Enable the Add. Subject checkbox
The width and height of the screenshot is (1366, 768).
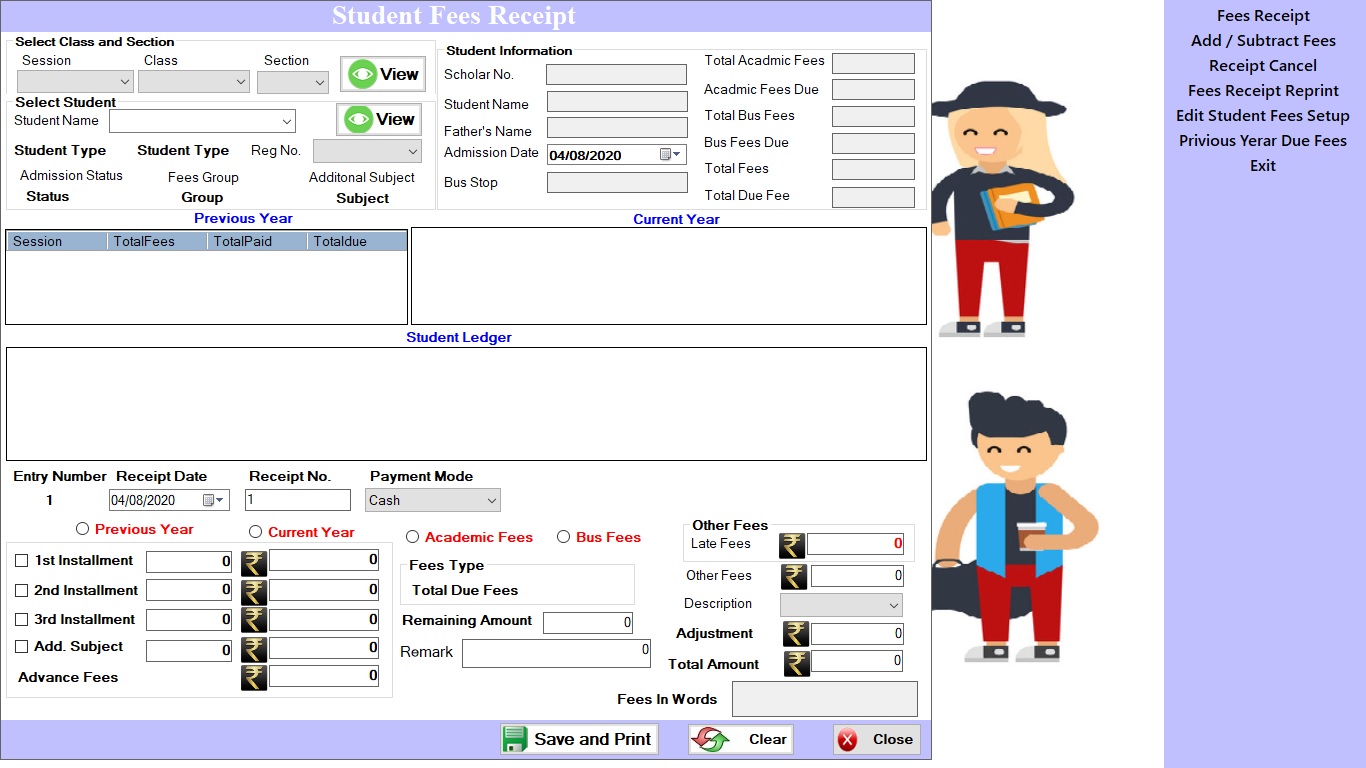[21, 647]
